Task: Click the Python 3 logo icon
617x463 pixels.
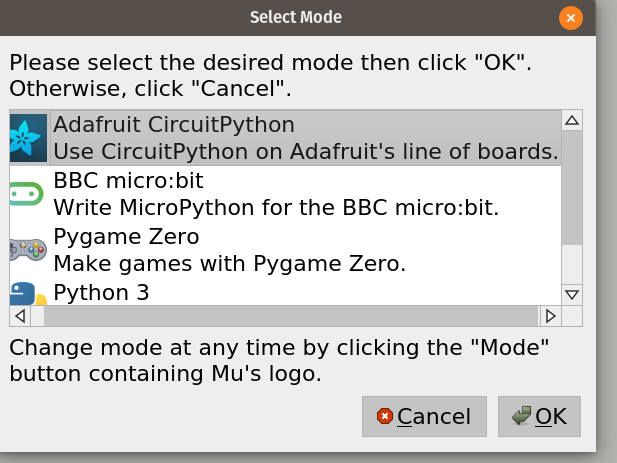Action: coord(27,293)
